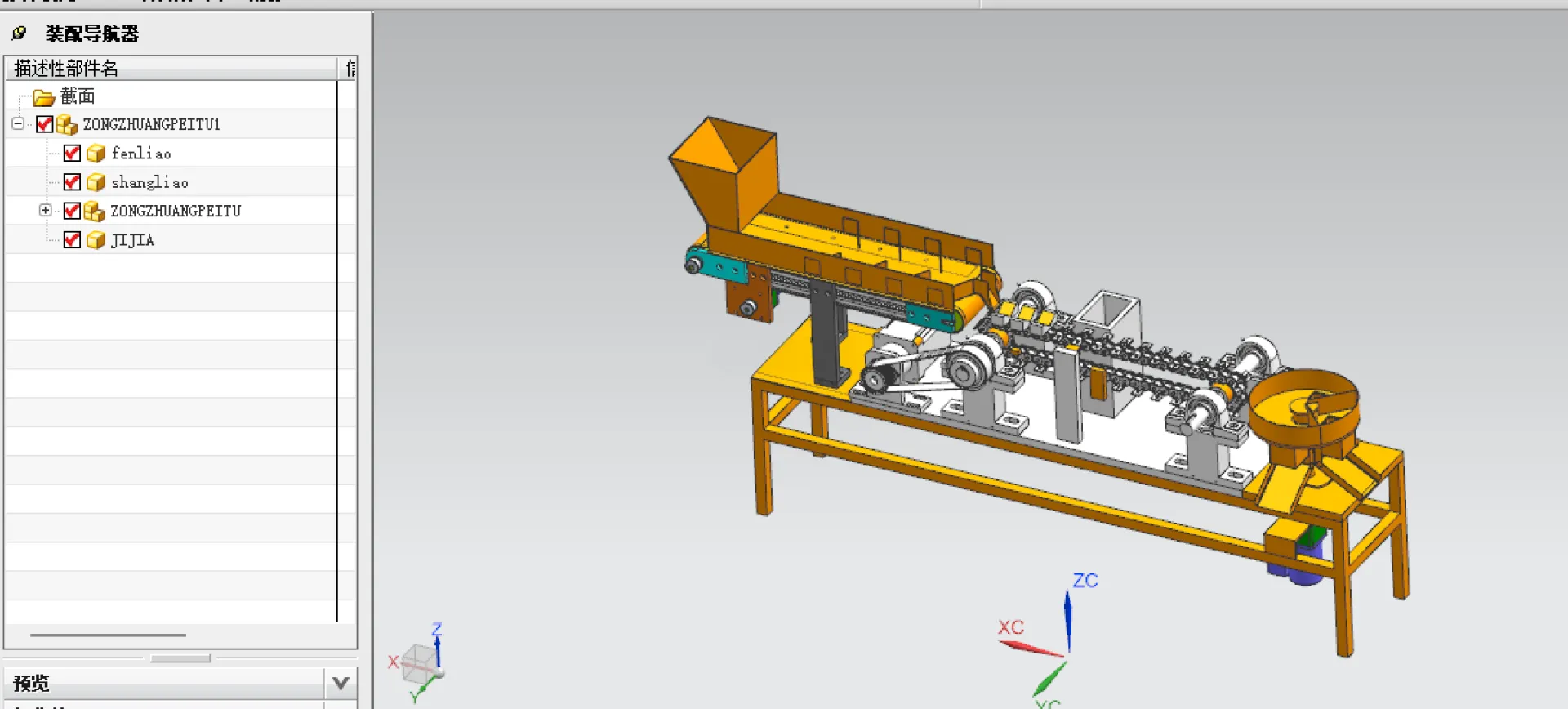Click the 截面 folder icon
Viewport: 1568px width, 709px height.
click(44, 98)
